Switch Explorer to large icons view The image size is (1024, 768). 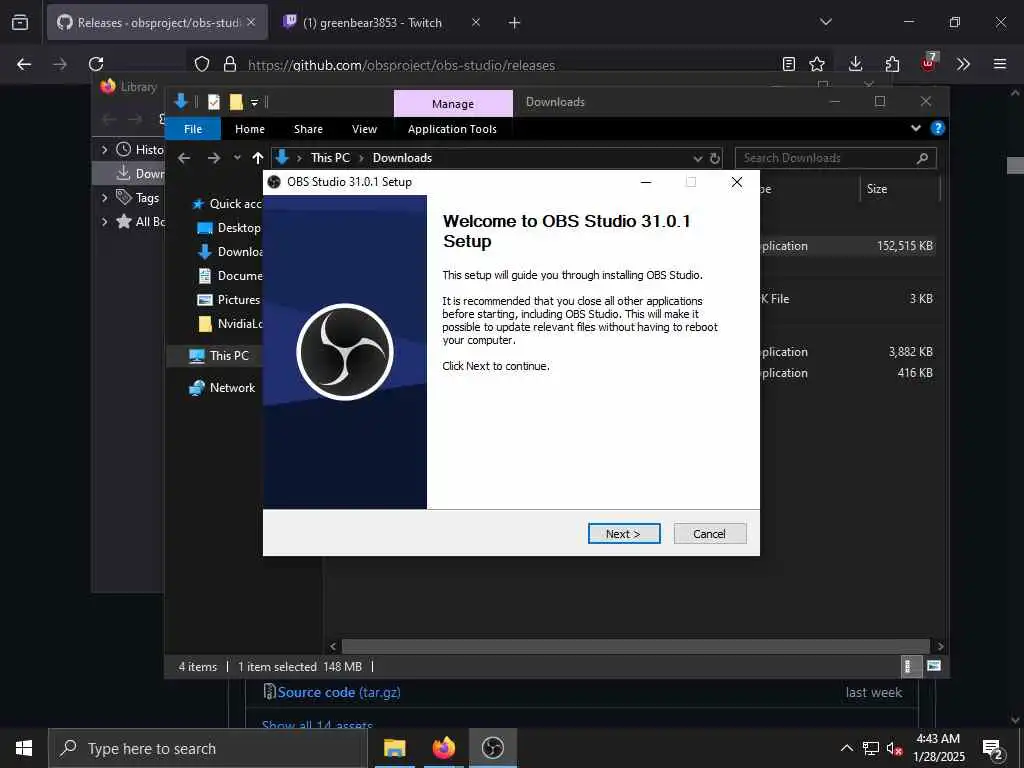[x=934, y=666]
